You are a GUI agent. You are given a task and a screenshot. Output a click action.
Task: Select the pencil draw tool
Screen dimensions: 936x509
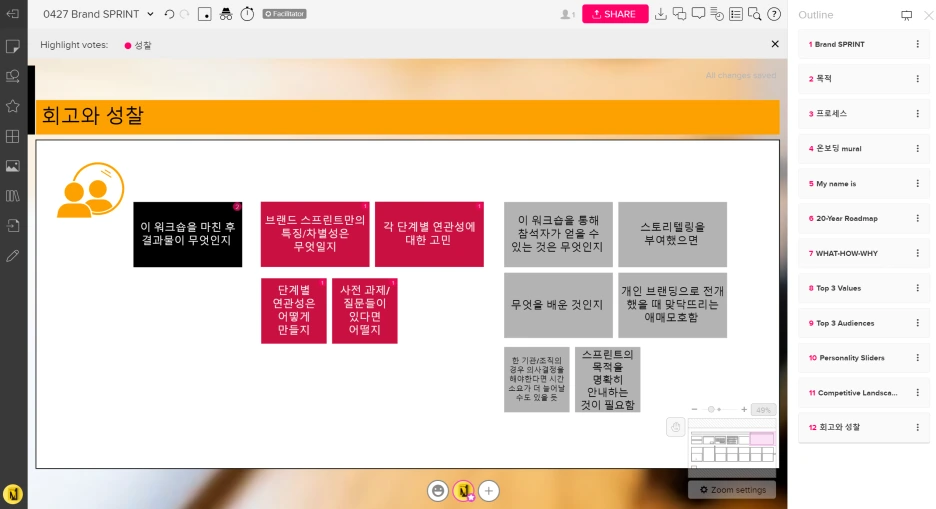pos(13,256)
